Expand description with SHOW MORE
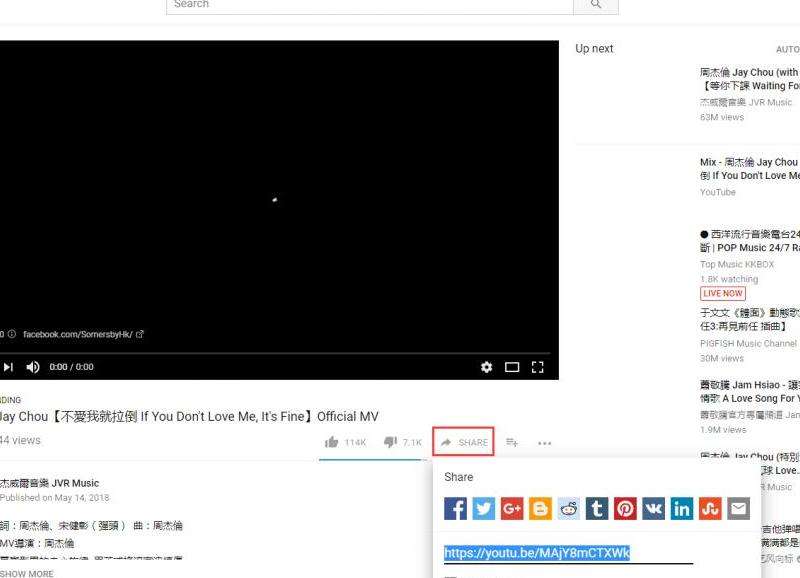This screenshot has width=800, height=578. tap(27, 573)
